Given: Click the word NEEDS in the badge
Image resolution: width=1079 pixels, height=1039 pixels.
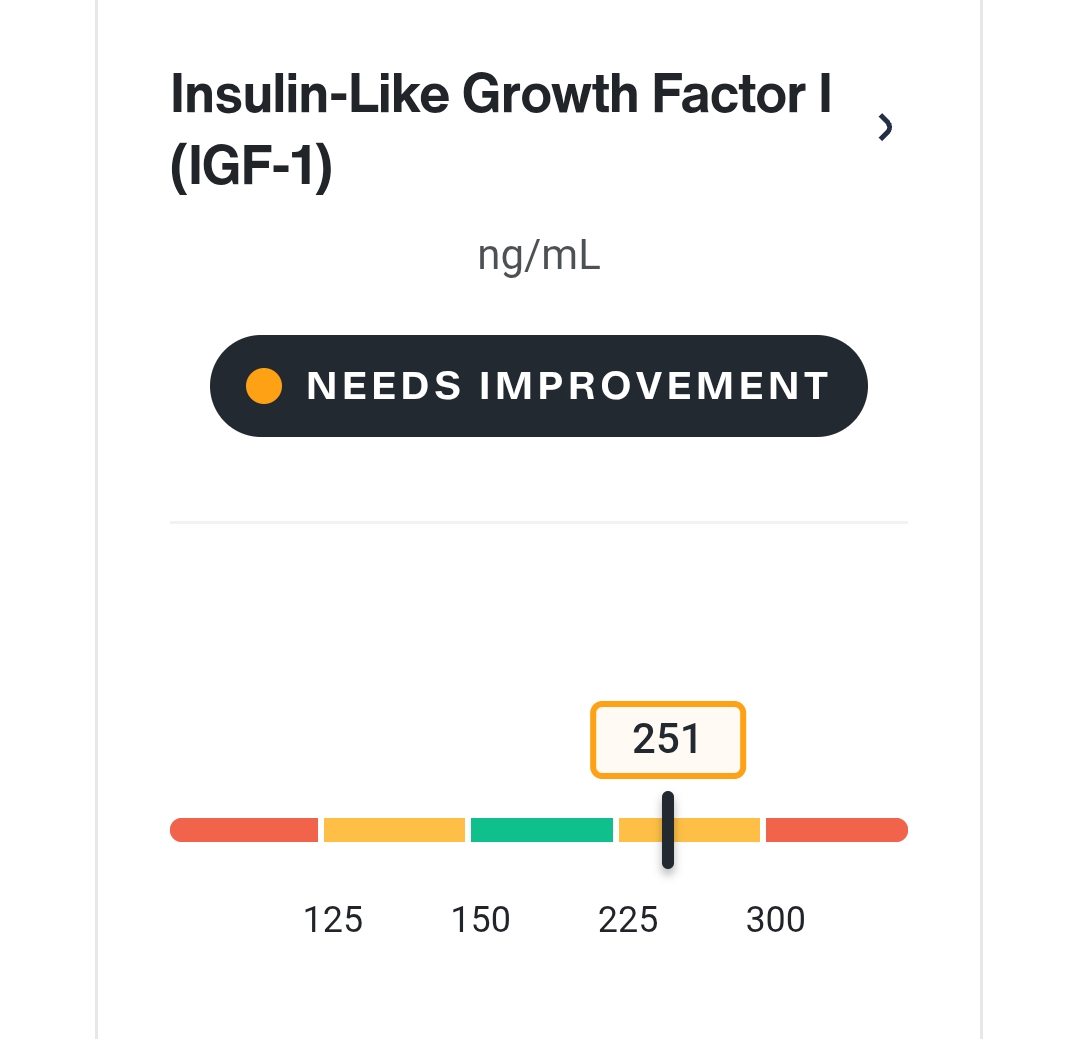Looking at the screenshot, I should pos(384,386).
